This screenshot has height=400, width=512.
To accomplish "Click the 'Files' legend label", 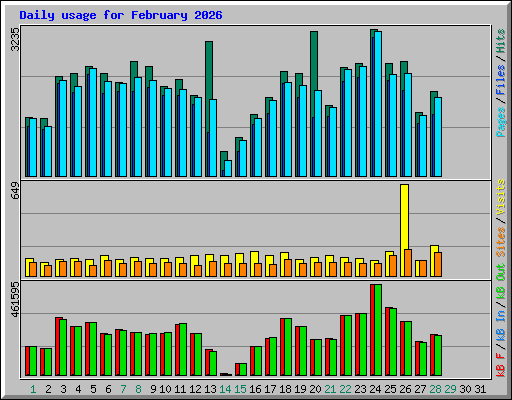I will pyautogui.click(x=501, y=80).
